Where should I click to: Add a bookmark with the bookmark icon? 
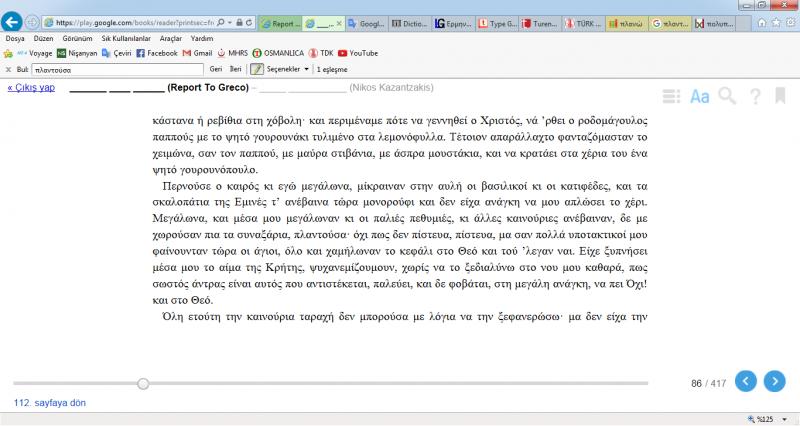click(x=780, y=95)
